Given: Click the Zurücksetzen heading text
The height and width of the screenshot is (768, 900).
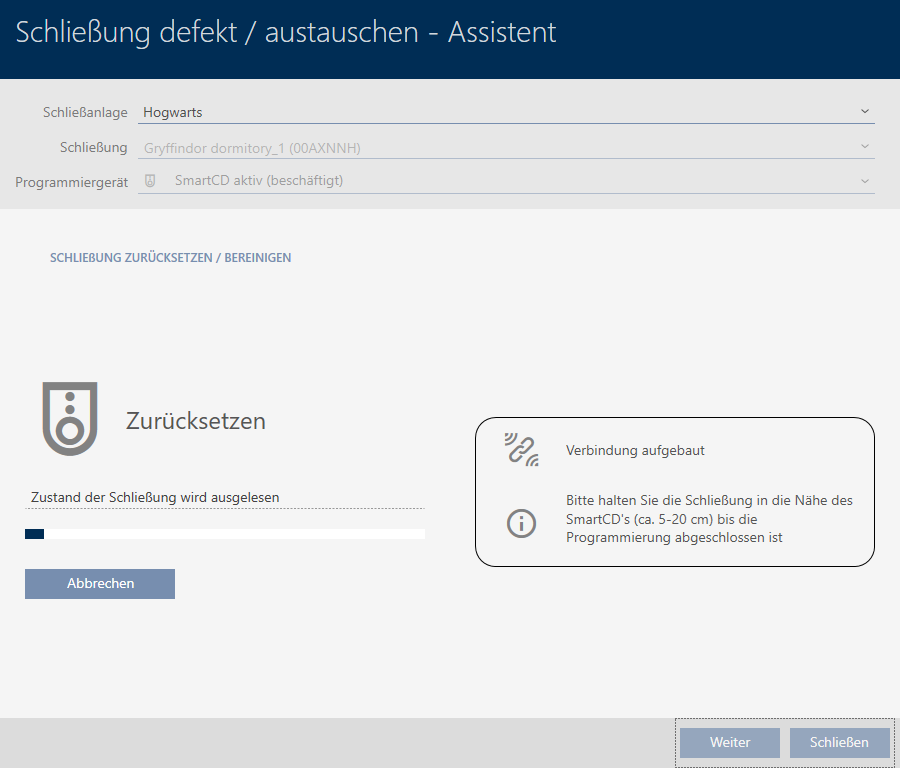Looking at the screenshot, I should 196,421.
